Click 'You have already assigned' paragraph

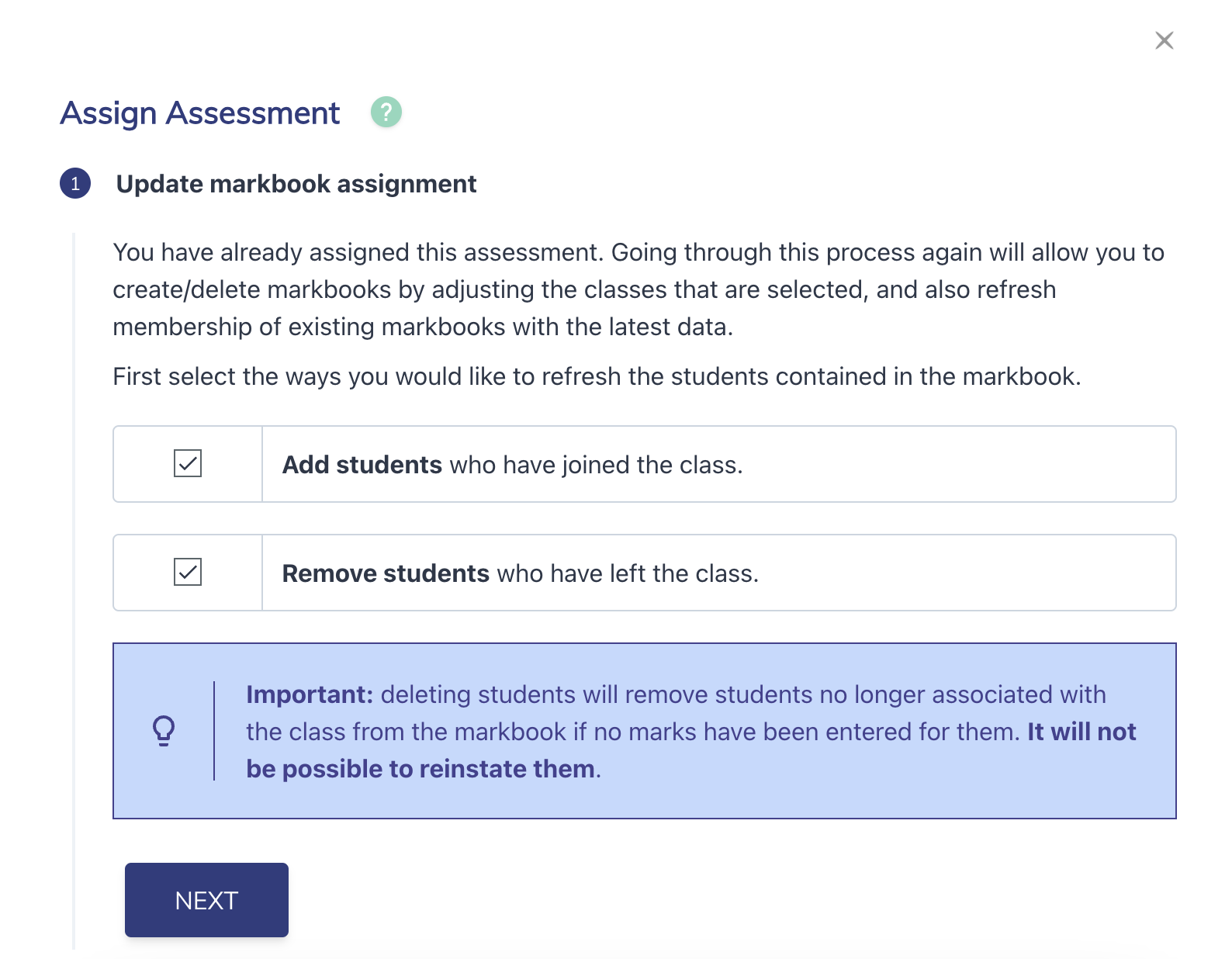pos(638,289)
